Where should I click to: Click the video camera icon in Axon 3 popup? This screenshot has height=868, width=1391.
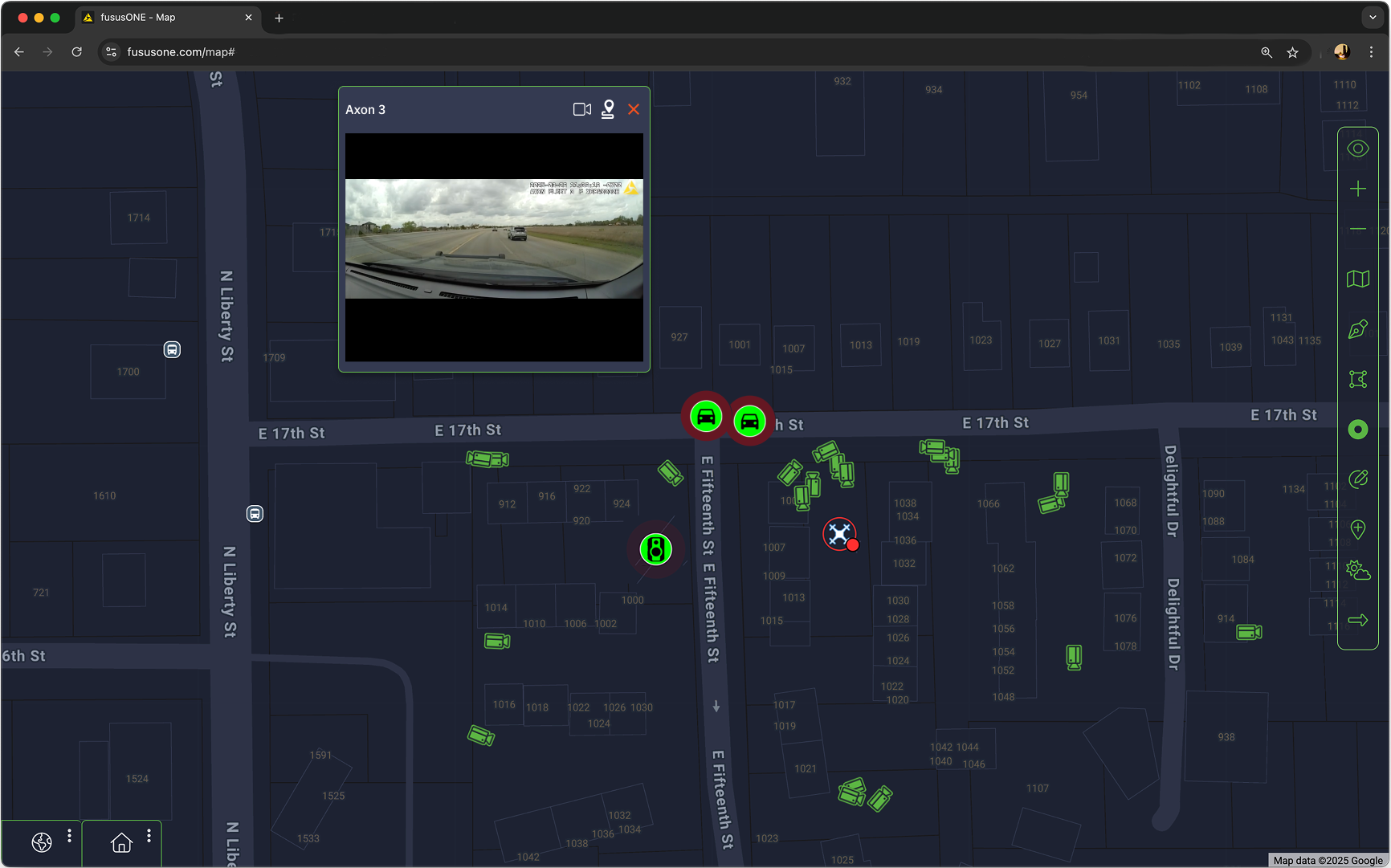click(x=581, y=109)
